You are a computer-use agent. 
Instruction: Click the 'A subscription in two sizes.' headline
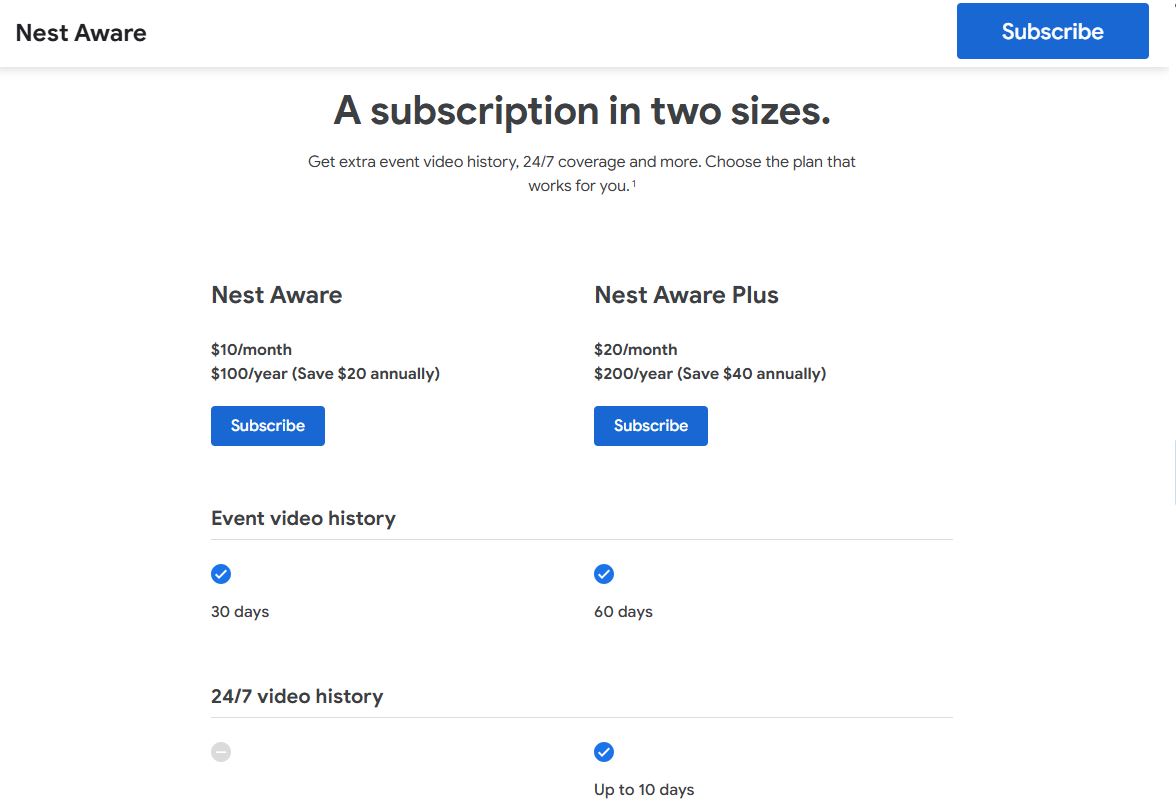point(582,111)
